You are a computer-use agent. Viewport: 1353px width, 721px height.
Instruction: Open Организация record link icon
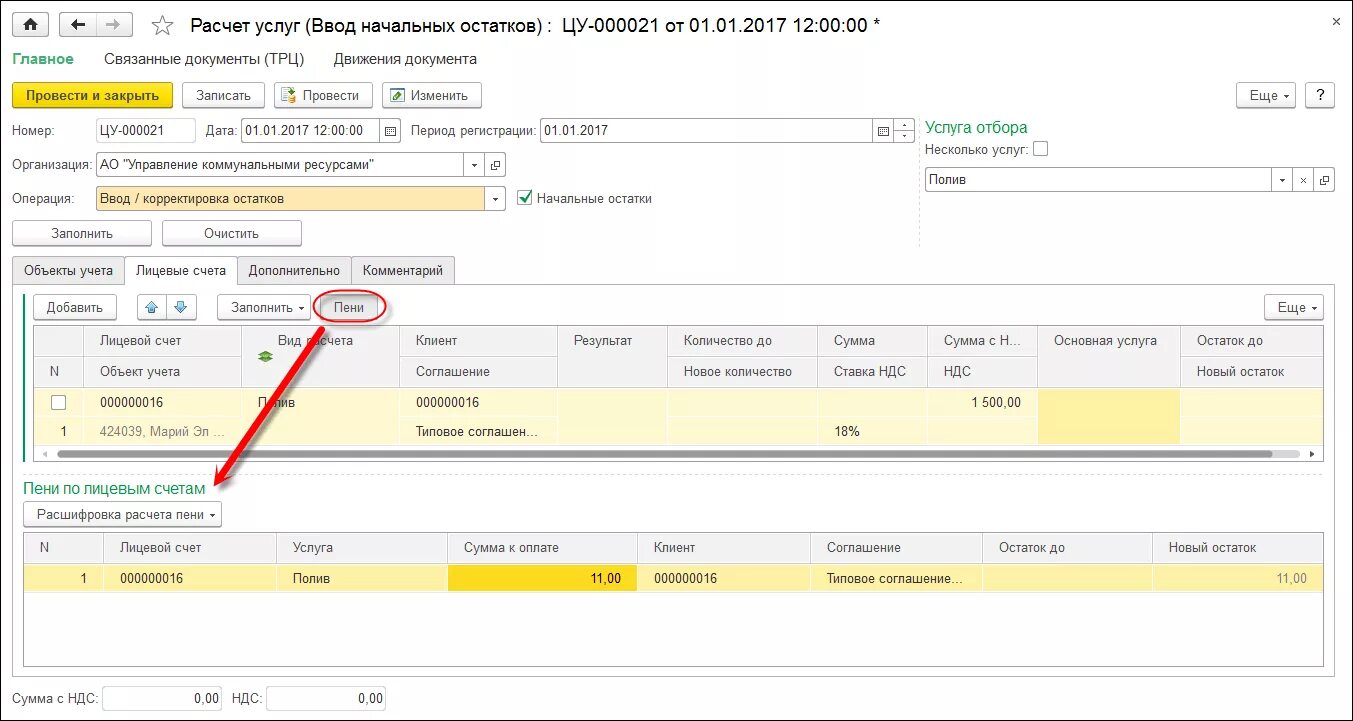[x=497, y=164]
